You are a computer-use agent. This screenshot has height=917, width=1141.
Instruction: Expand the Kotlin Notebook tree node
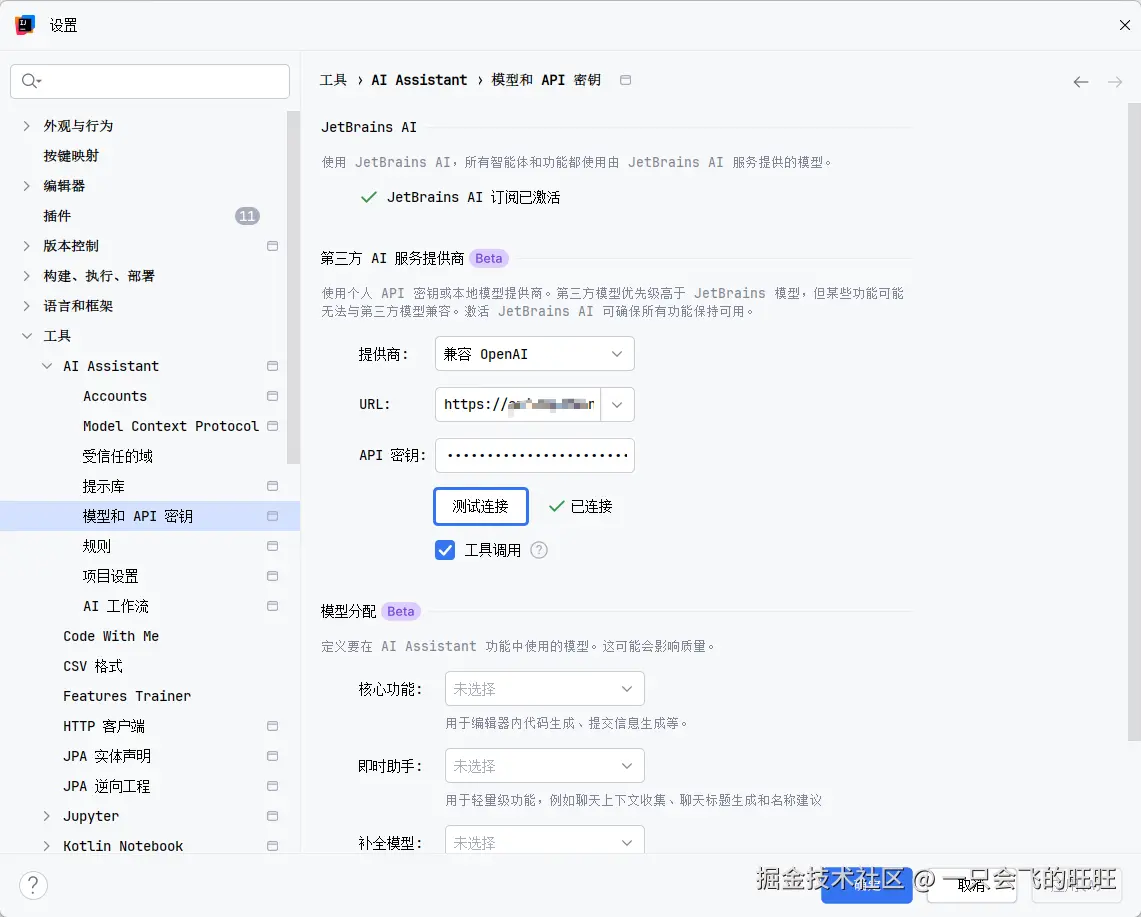pyautogui.click(x=47, y=846)
